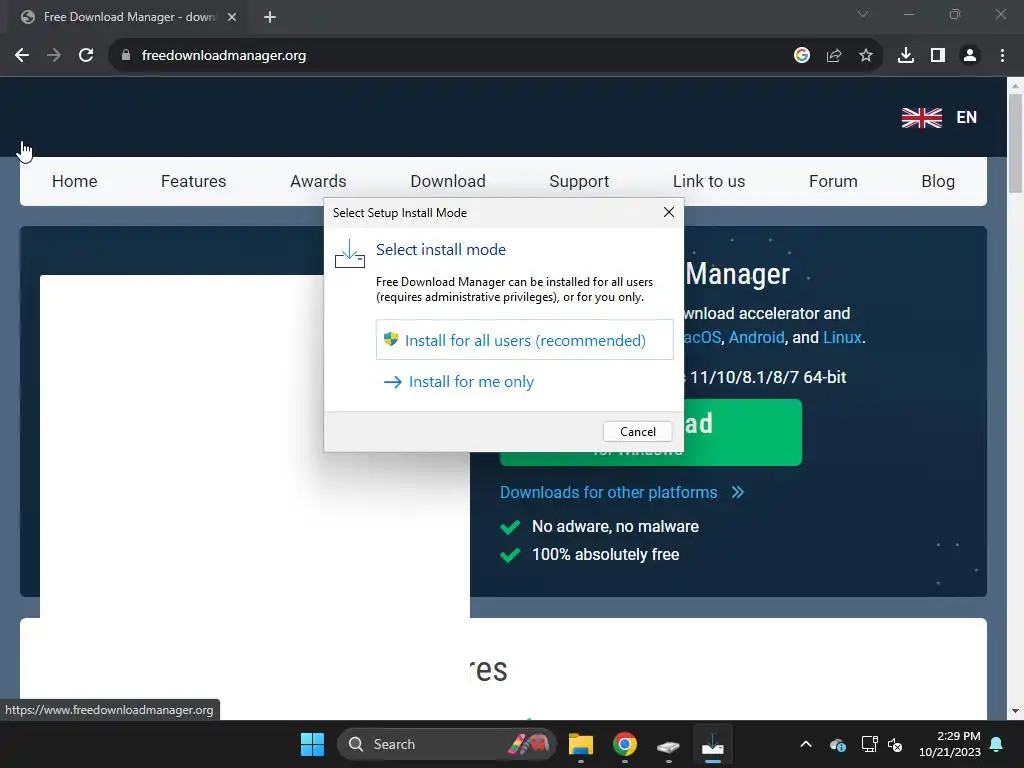Open the Home menu item
The image size is (1024, 768).
point(74,182)
